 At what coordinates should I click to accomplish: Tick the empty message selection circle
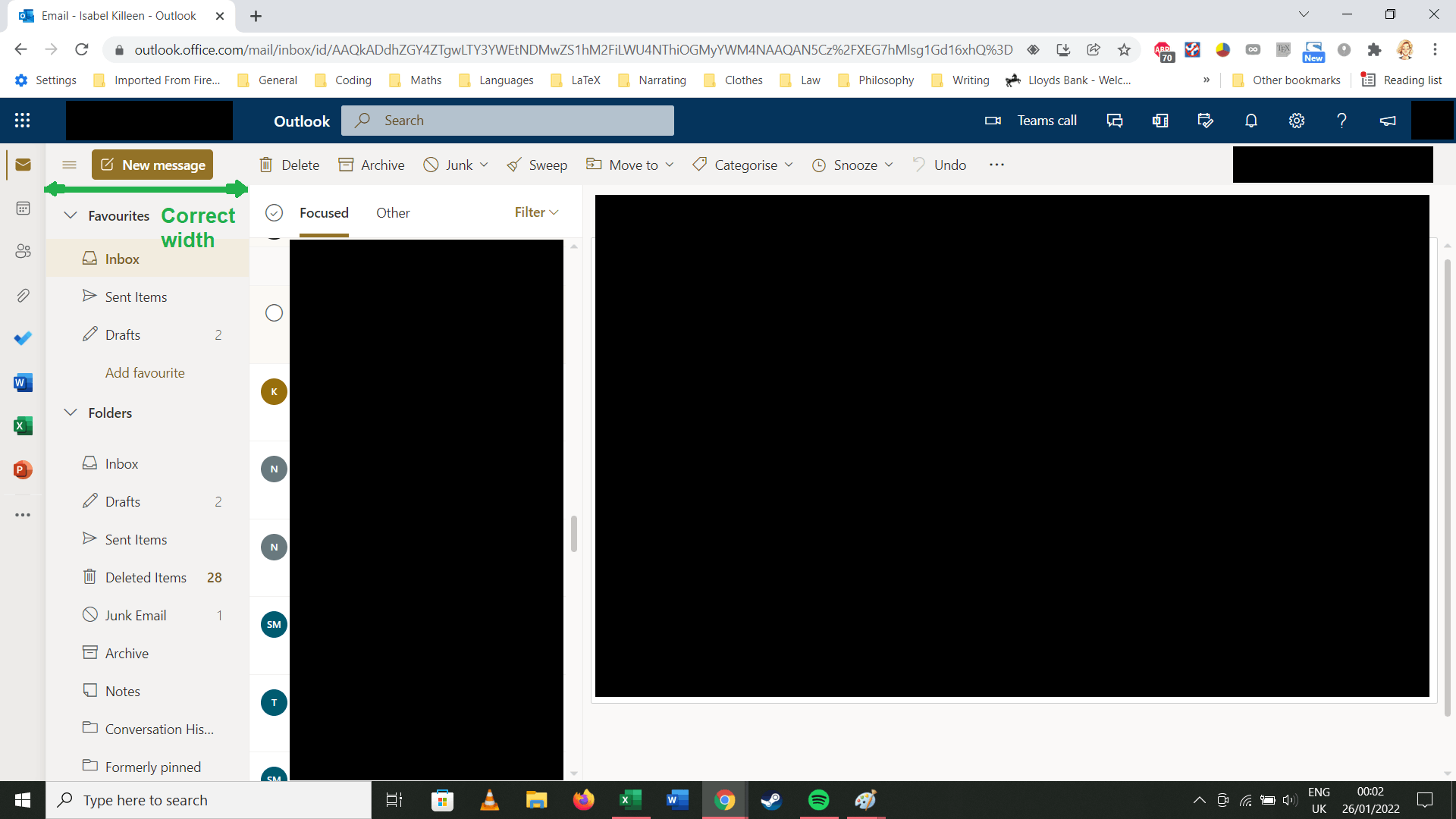click(274, 313)
